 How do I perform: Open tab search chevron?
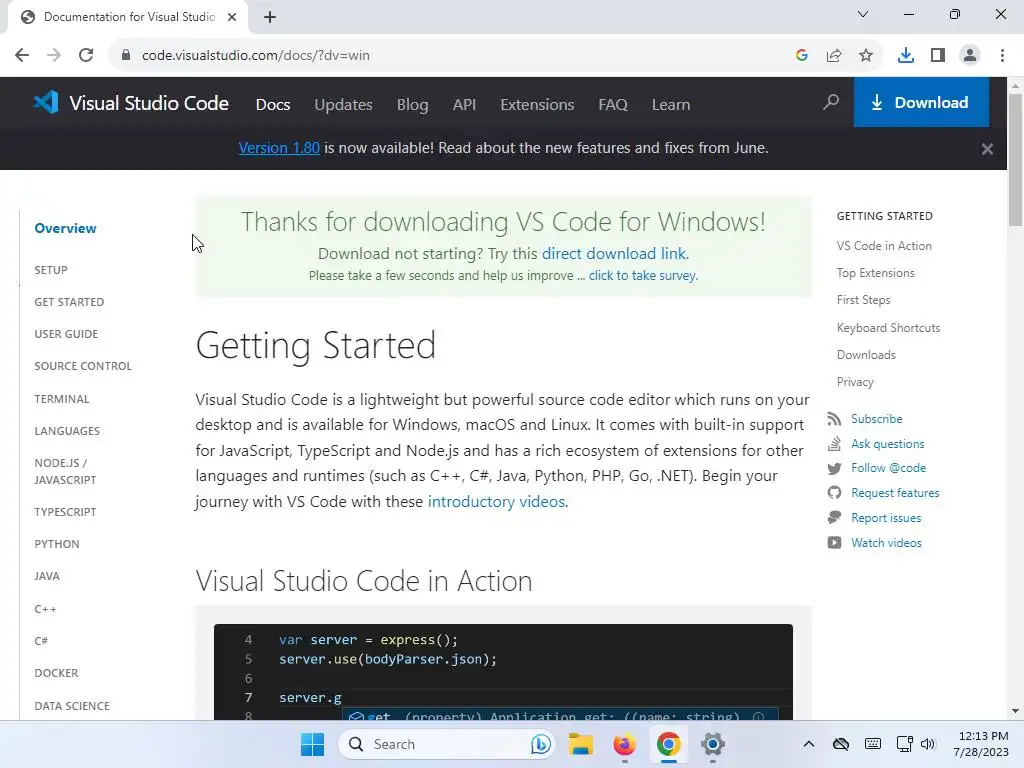(863, 14)
